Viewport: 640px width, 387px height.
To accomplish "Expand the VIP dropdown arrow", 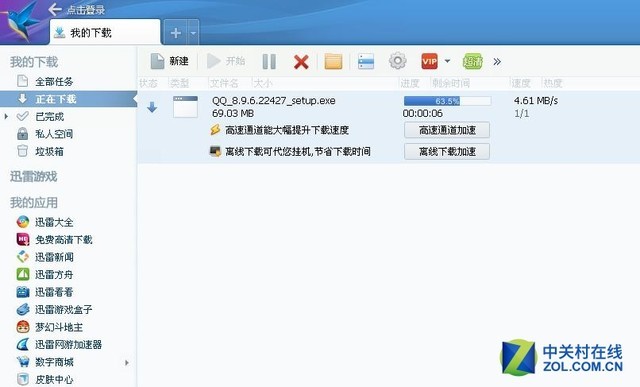I will (x=447, y=61).
